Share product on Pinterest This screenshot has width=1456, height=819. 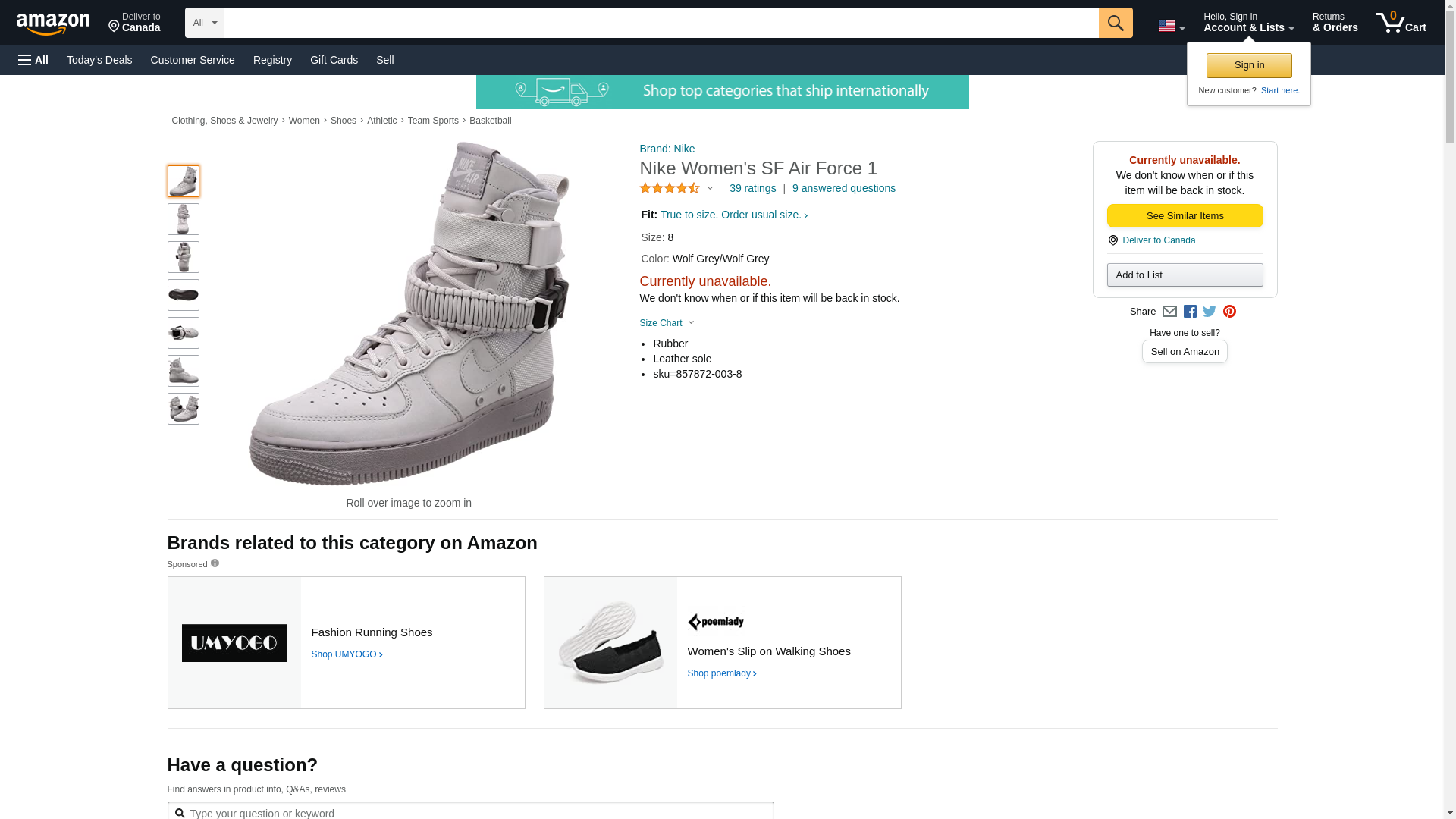coord(1229,312)
